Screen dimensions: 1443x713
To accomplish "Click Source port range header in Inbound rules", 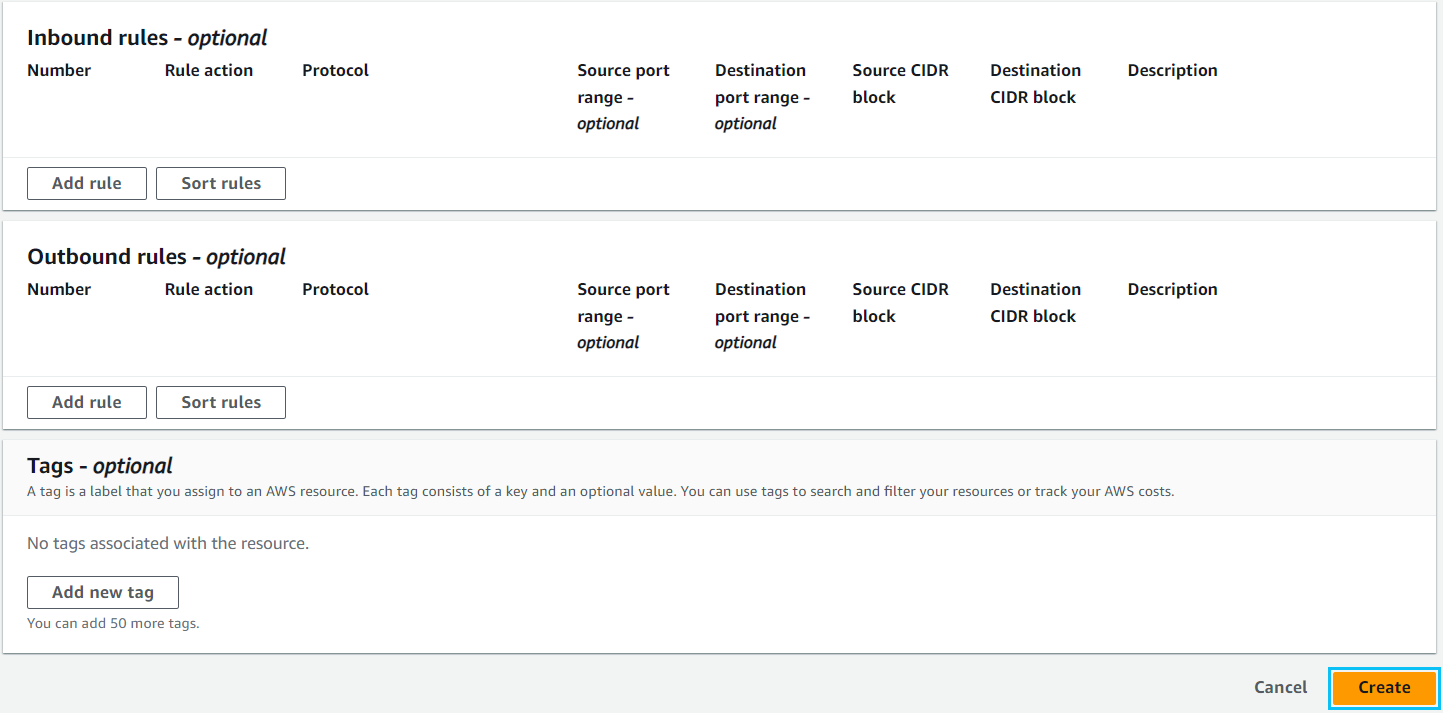I will click(x=623, y=97).
